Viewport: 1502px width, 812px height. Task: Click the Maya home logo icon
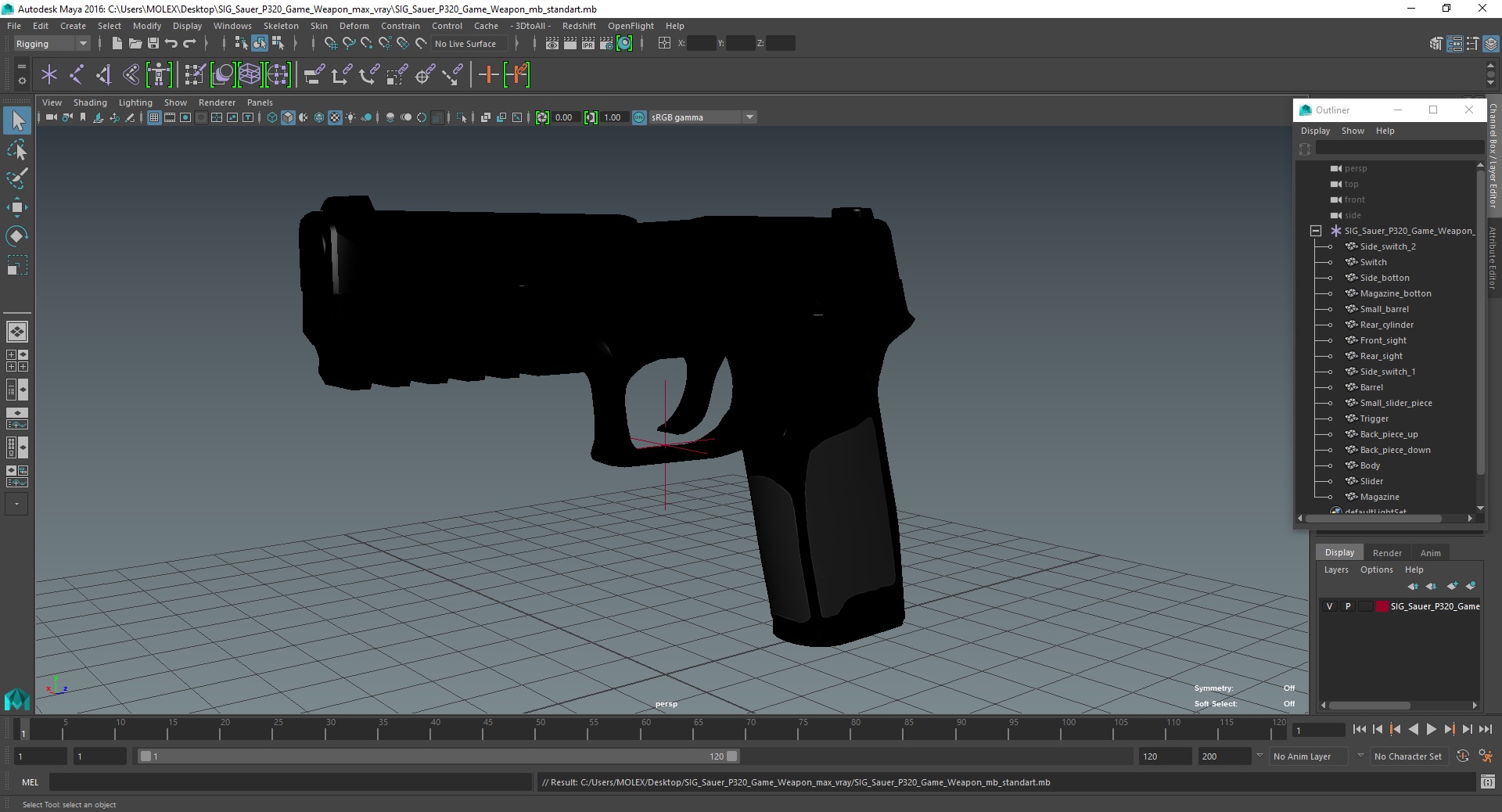pos(17,699)
